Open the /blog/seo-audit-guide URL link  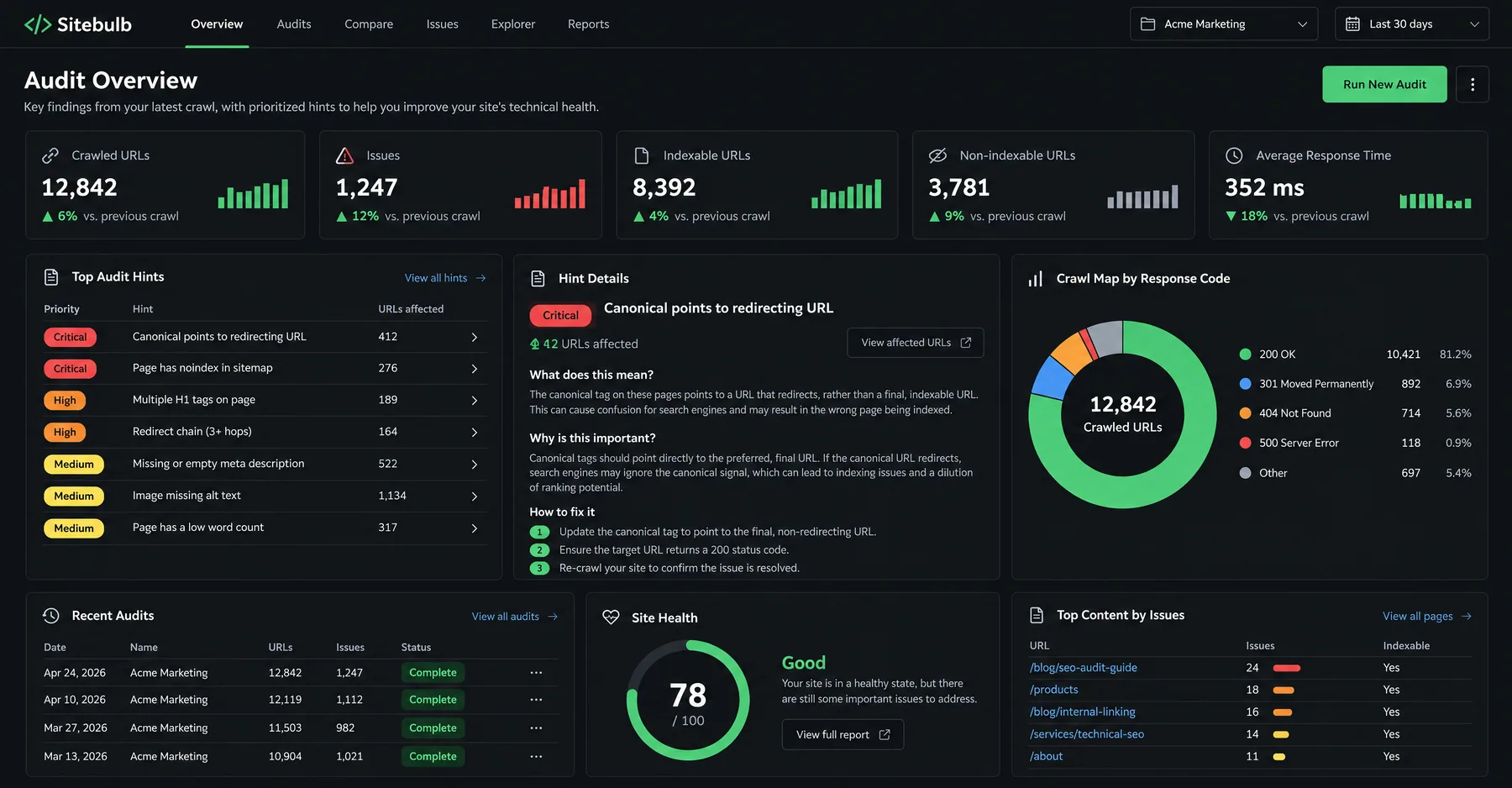pyautogui.click(x=1084, y=668)
